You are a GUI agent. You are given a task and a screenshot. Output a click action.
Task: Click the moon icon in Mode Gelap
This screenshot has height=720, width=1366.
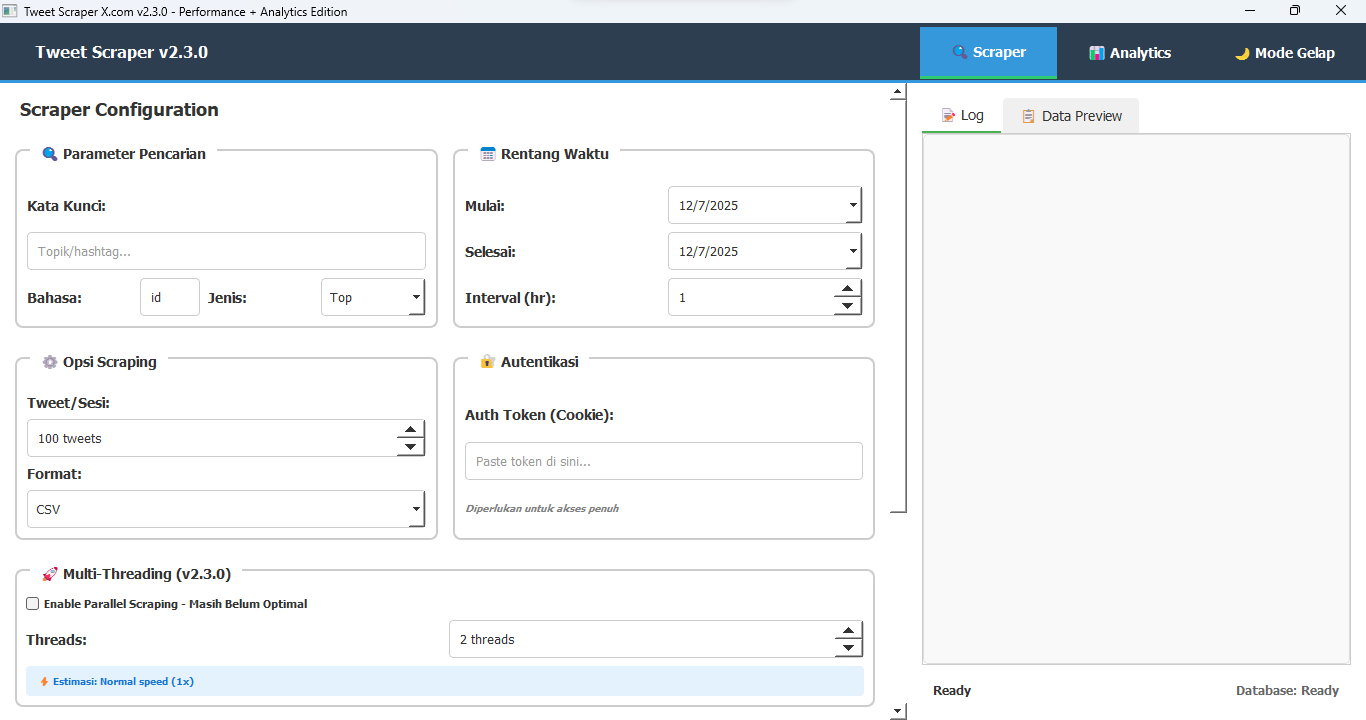point(1243,52)
